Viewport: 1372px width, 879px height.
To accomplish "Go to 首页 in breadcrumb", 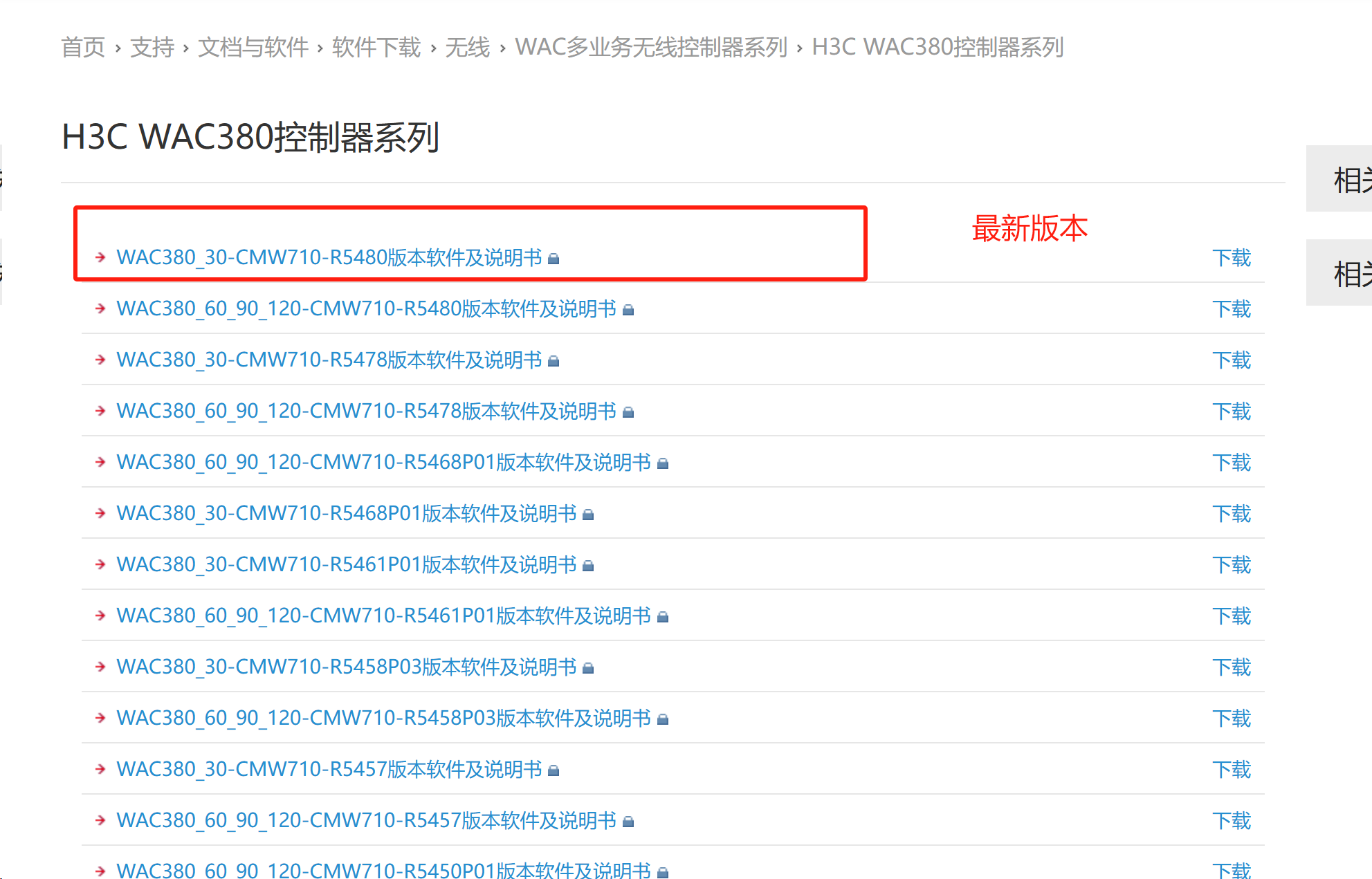I will coord(83,47).
